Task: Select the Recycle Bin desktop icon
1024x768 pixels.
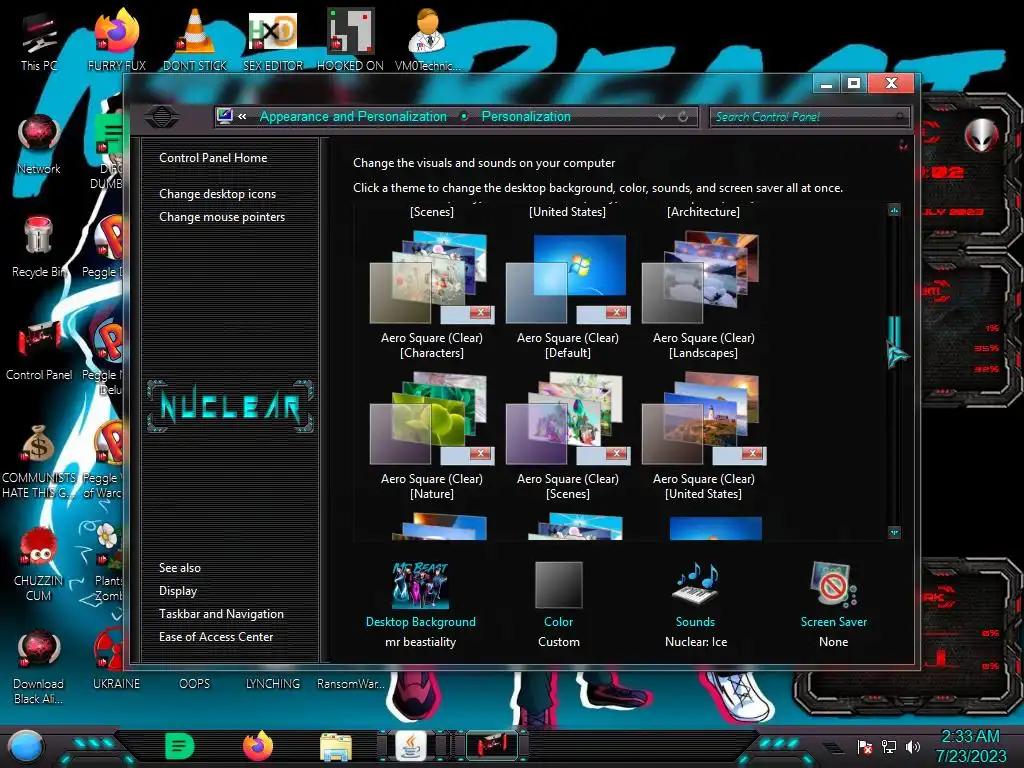Action: tap(39, 248)
